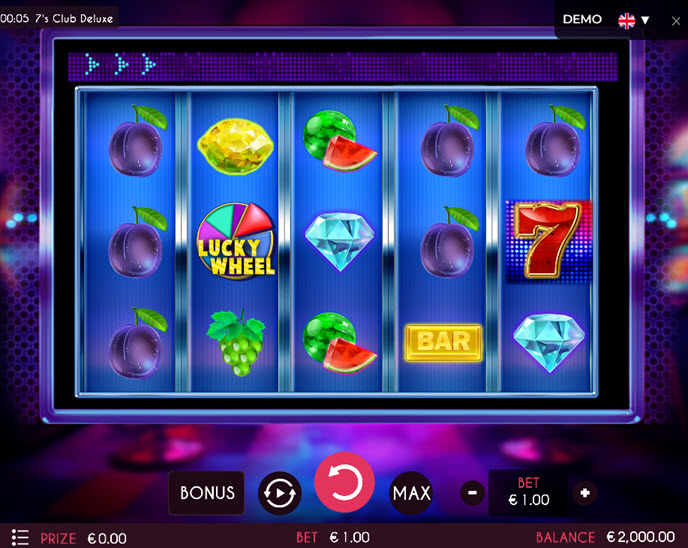Click the DEMO label
This screenshot has height=548, width=688.
(x=582, y=19)
